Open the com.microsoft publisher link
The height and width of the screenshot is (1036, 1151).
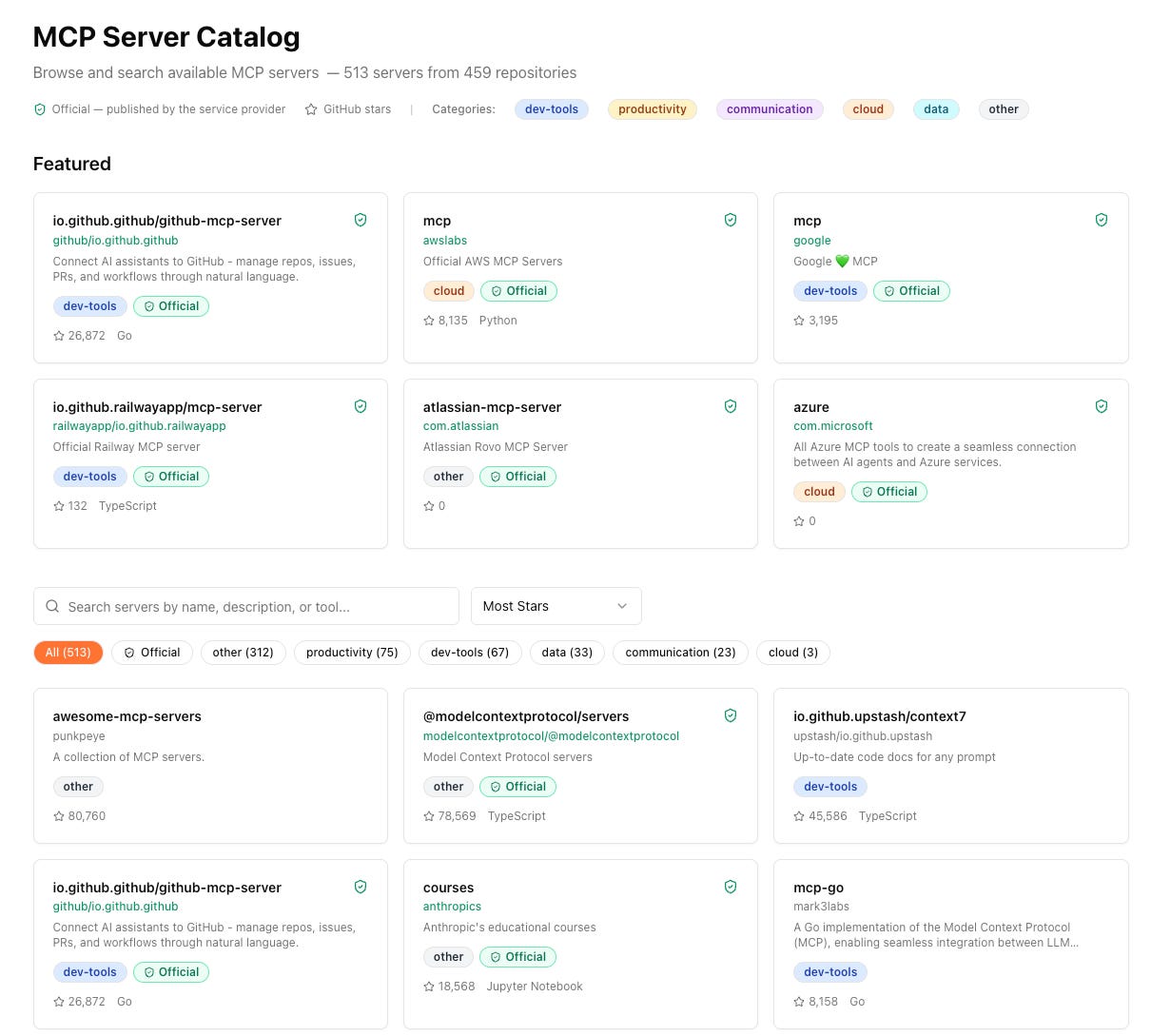(833, 426)
